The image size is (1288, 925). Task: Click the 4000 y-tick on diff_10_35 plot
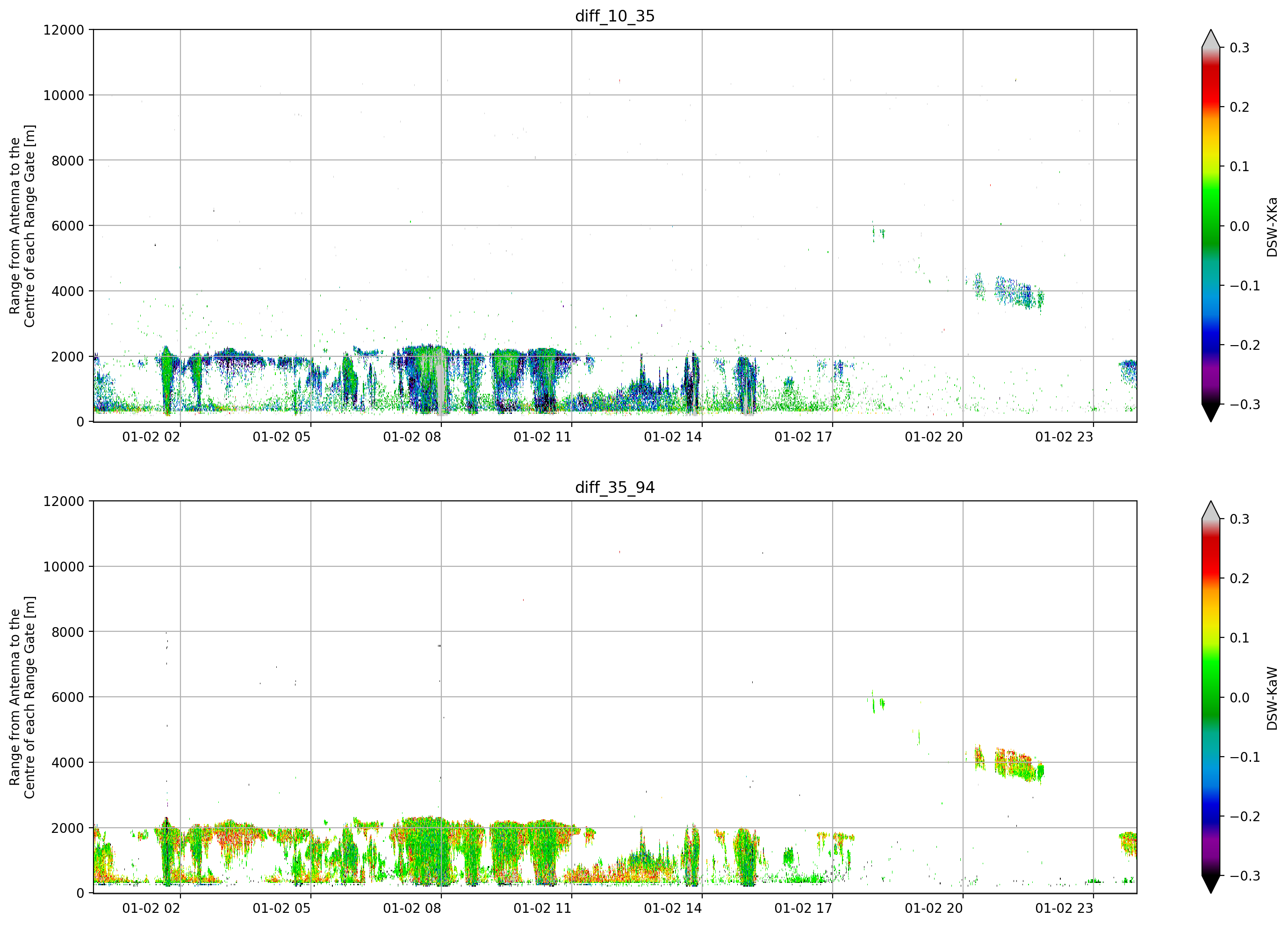(x=68, y=291)
